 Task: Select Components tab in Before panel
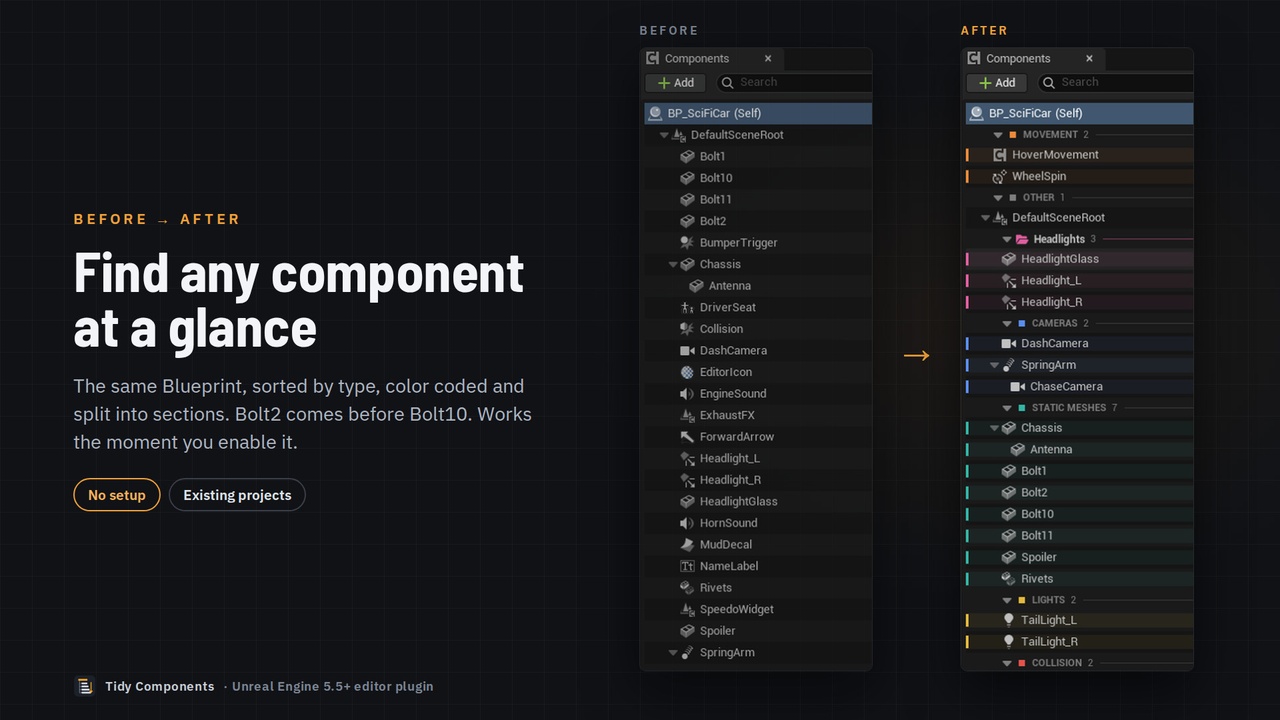click(711, 59)
